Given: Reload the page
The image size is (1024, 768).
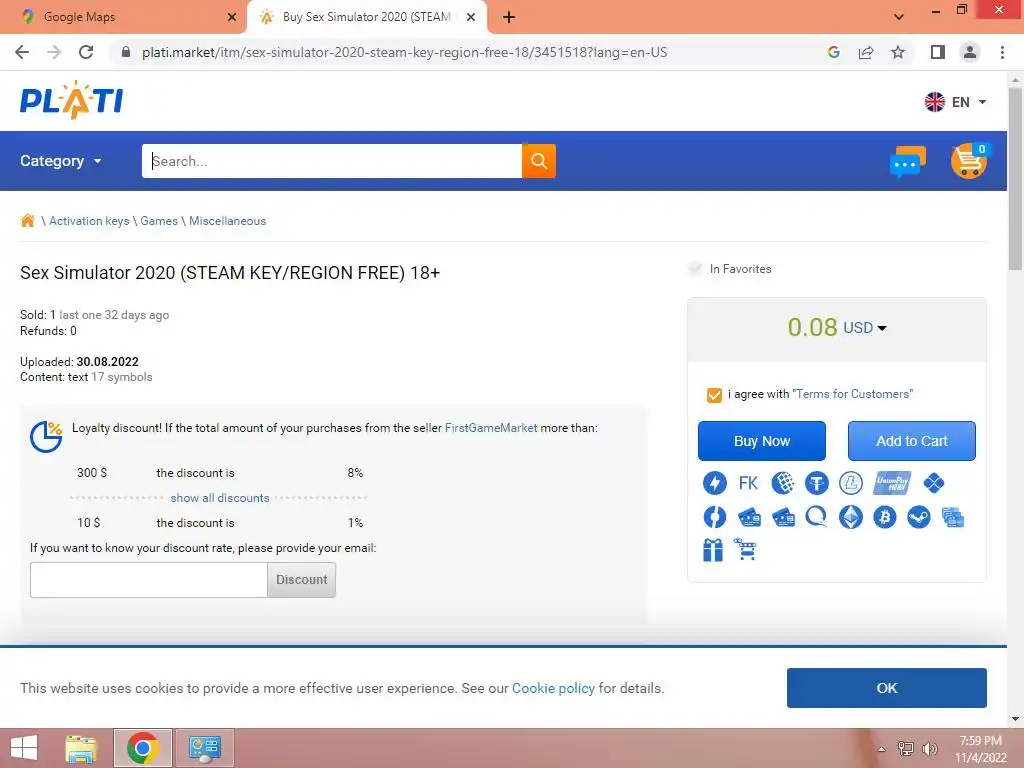Looking at the screenshot, I should 86,52.
